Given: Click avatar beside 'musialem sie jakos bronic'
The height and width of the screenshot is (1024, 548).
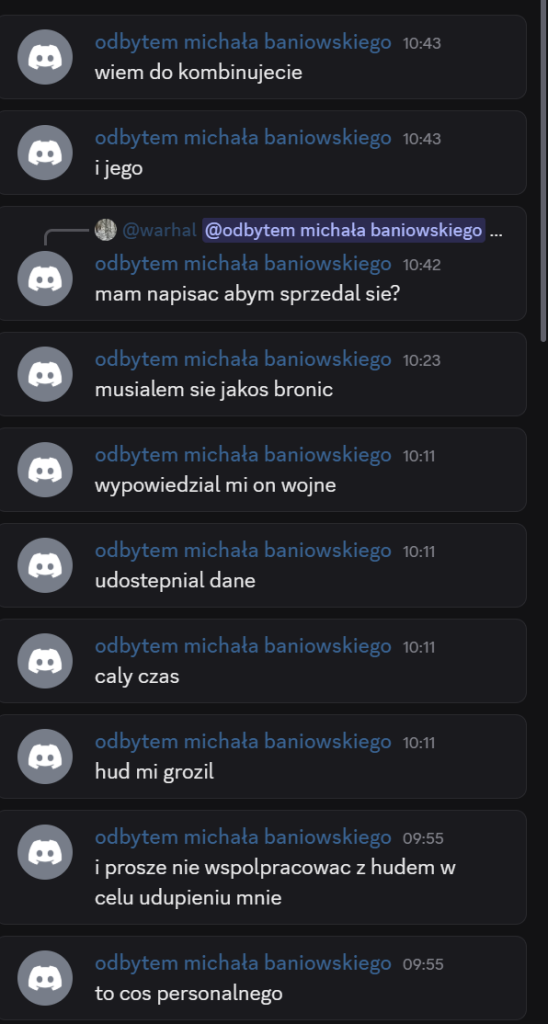Looking at the screenshot, I should tap(45, 374).
